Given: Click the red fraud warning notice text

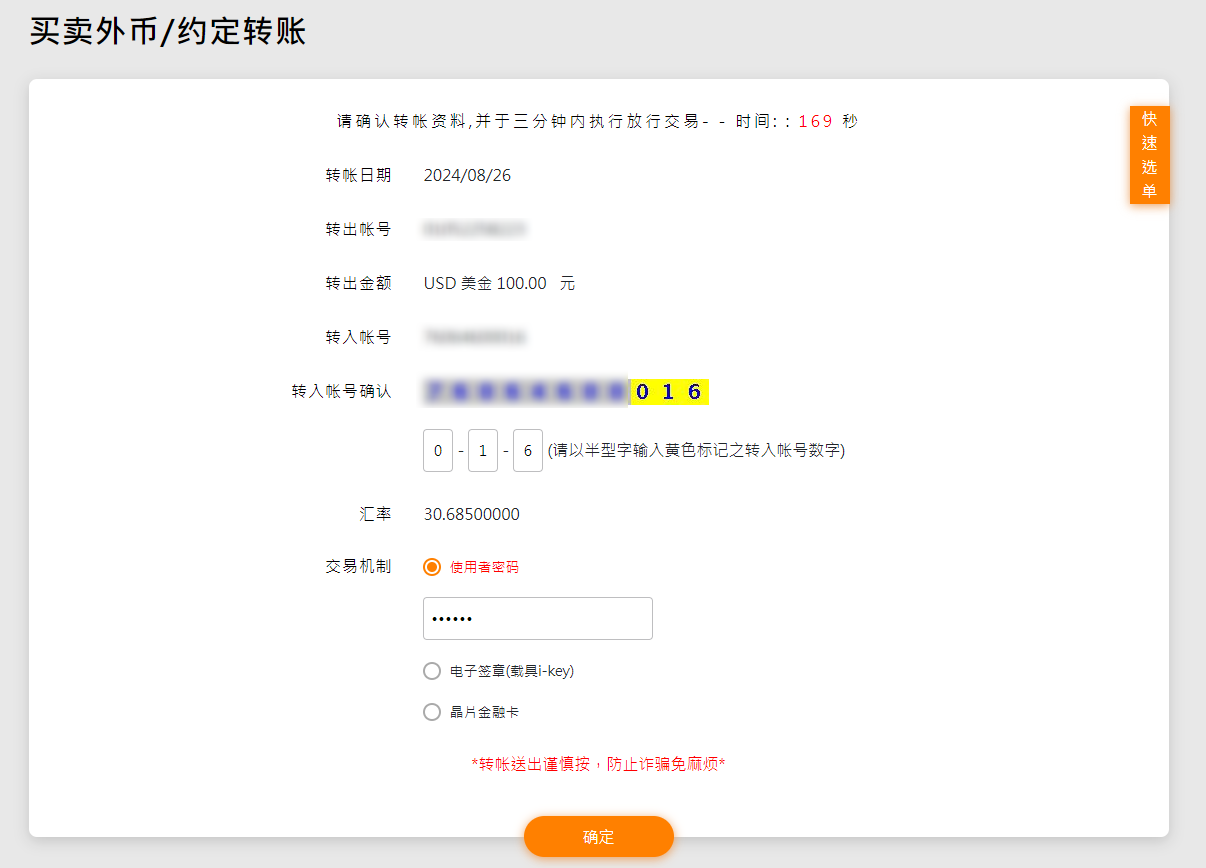Looking at the screenshot, I should click(598, 764).
